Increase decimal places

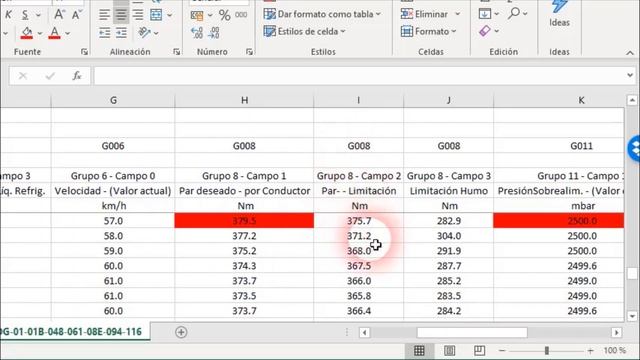click(197, 33)
